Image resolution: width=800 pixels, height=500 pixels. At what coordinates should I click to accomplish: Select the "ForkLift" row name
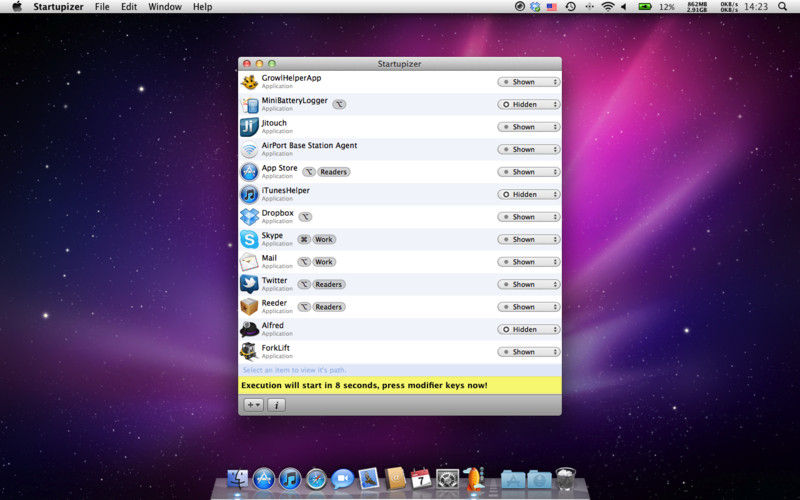point(276,347)
